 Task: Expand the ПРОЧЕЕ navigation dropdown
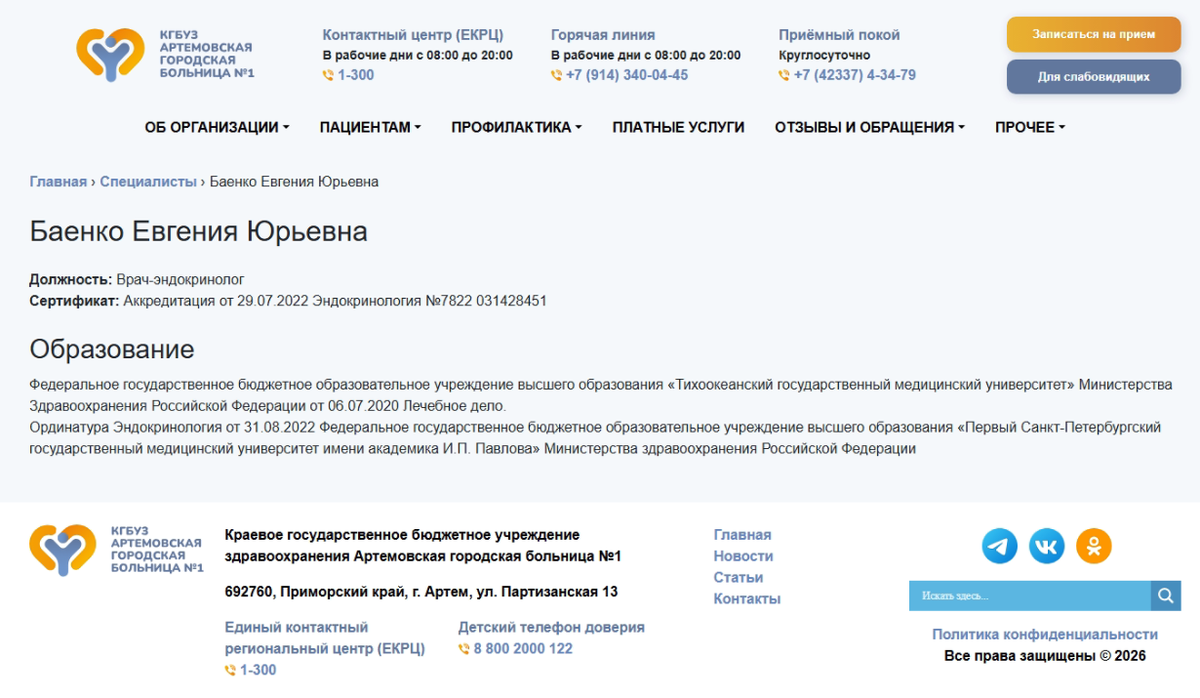(x=1030, y=127)
